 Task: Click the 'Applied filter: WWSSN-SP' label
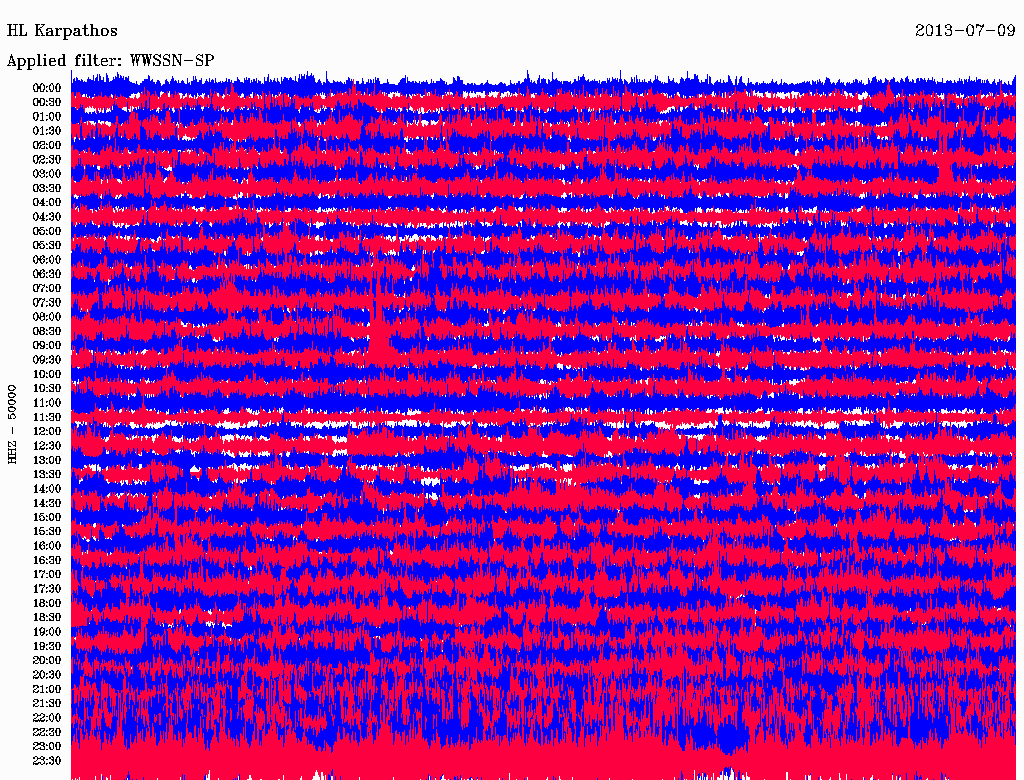tap(110, 61)
